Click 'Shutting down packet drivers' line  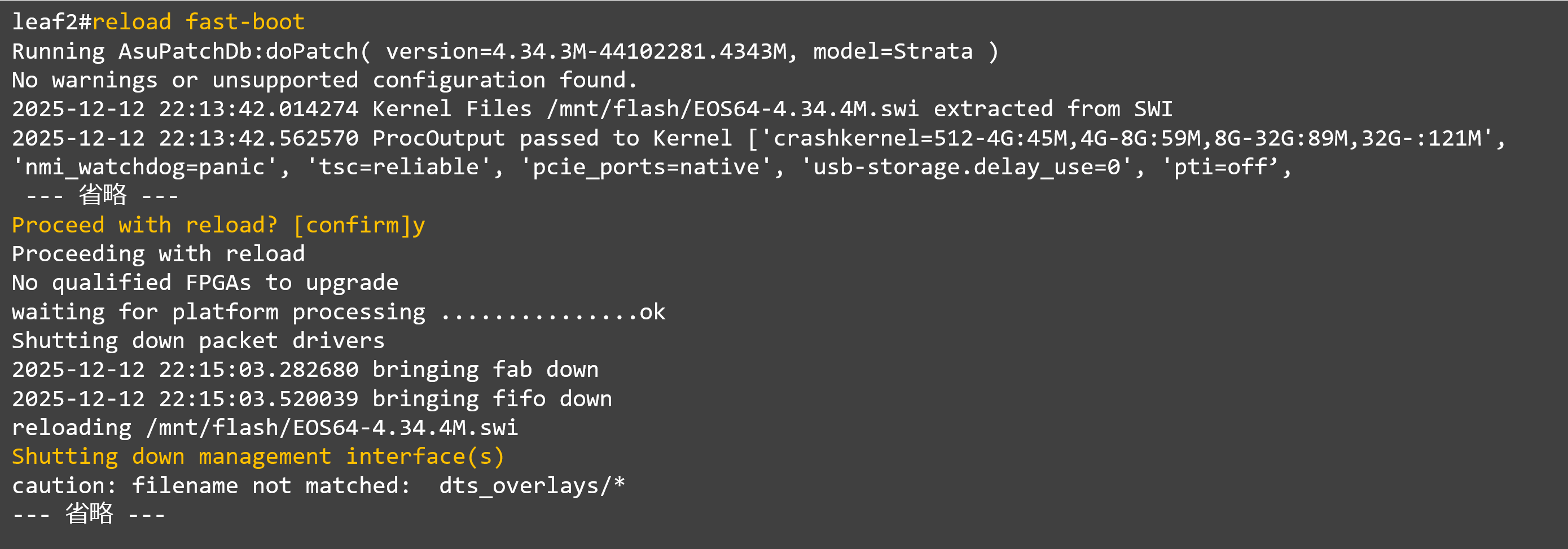click(x=199, y=341)
